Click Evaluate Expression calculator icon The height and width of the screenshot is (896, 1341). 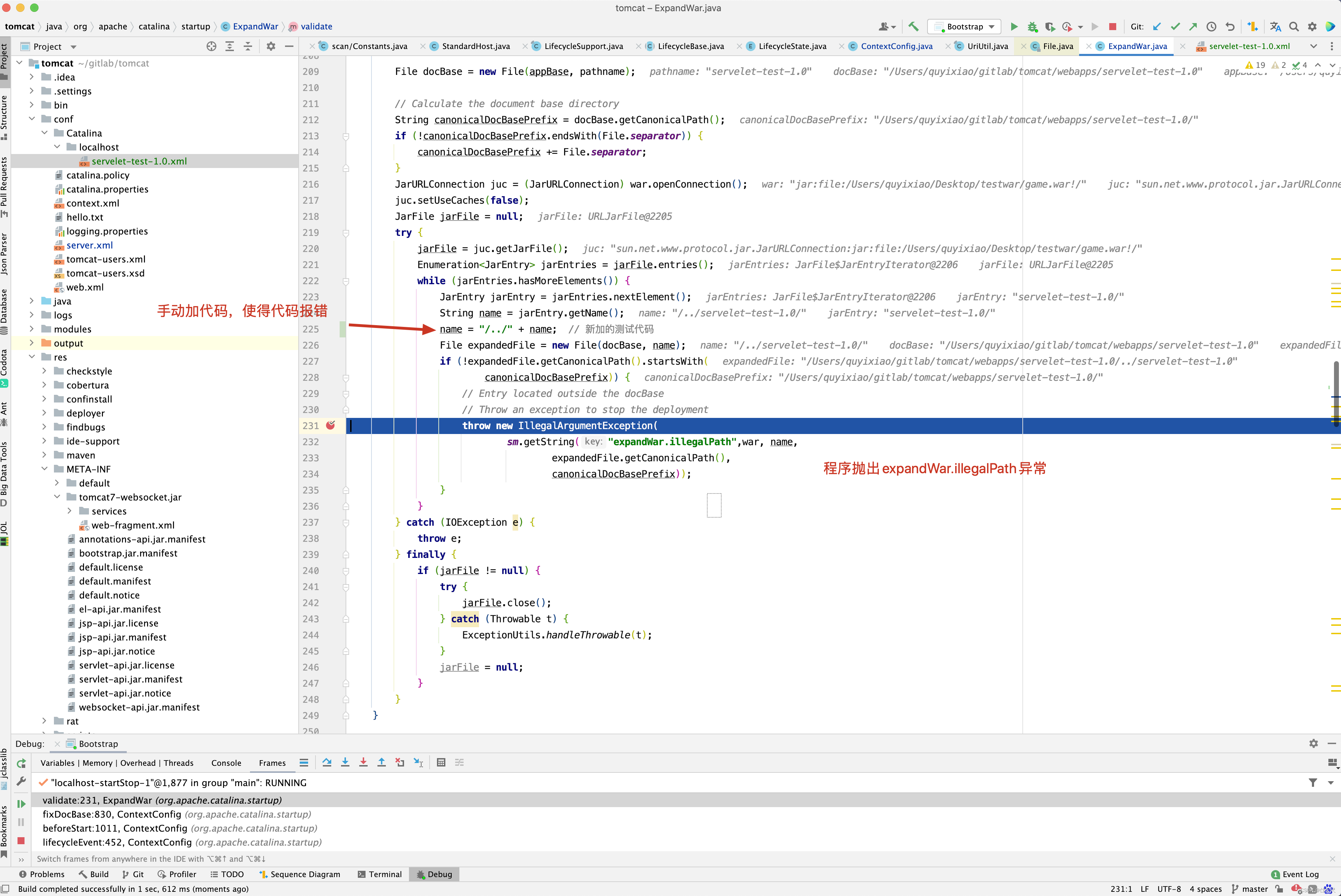tap(441, 762)
